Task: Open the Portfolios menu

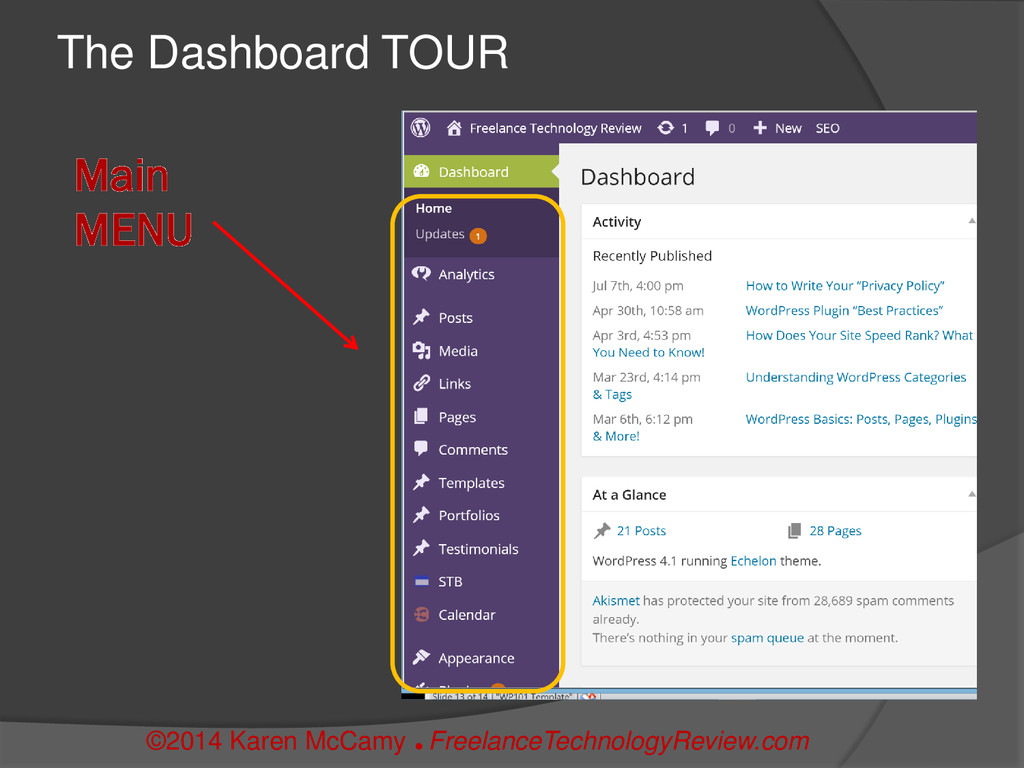Action: pos(469,515)
